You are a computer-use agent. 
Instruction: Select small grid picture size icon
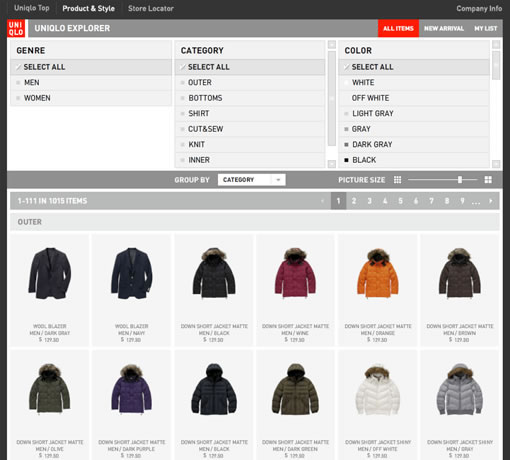point(397,180)
